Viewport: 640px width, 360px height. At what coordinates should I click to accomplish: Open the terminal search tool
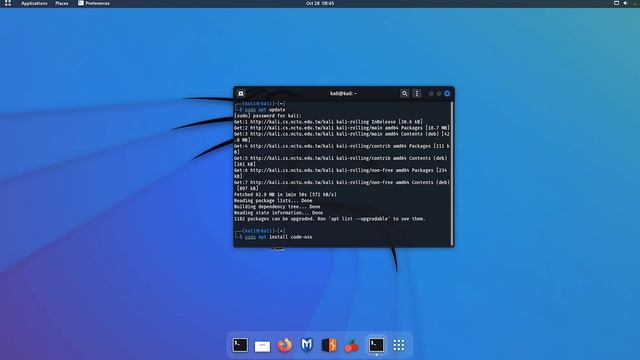[404, 93]
